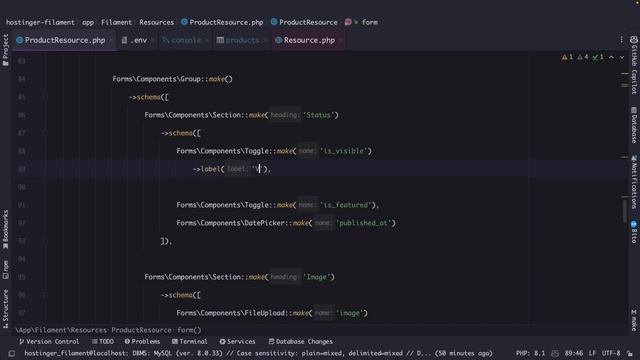Open the Problems tool window
The height and width of the screenshot is (360, 640).
pyautogui.click(x=142, y=342)
